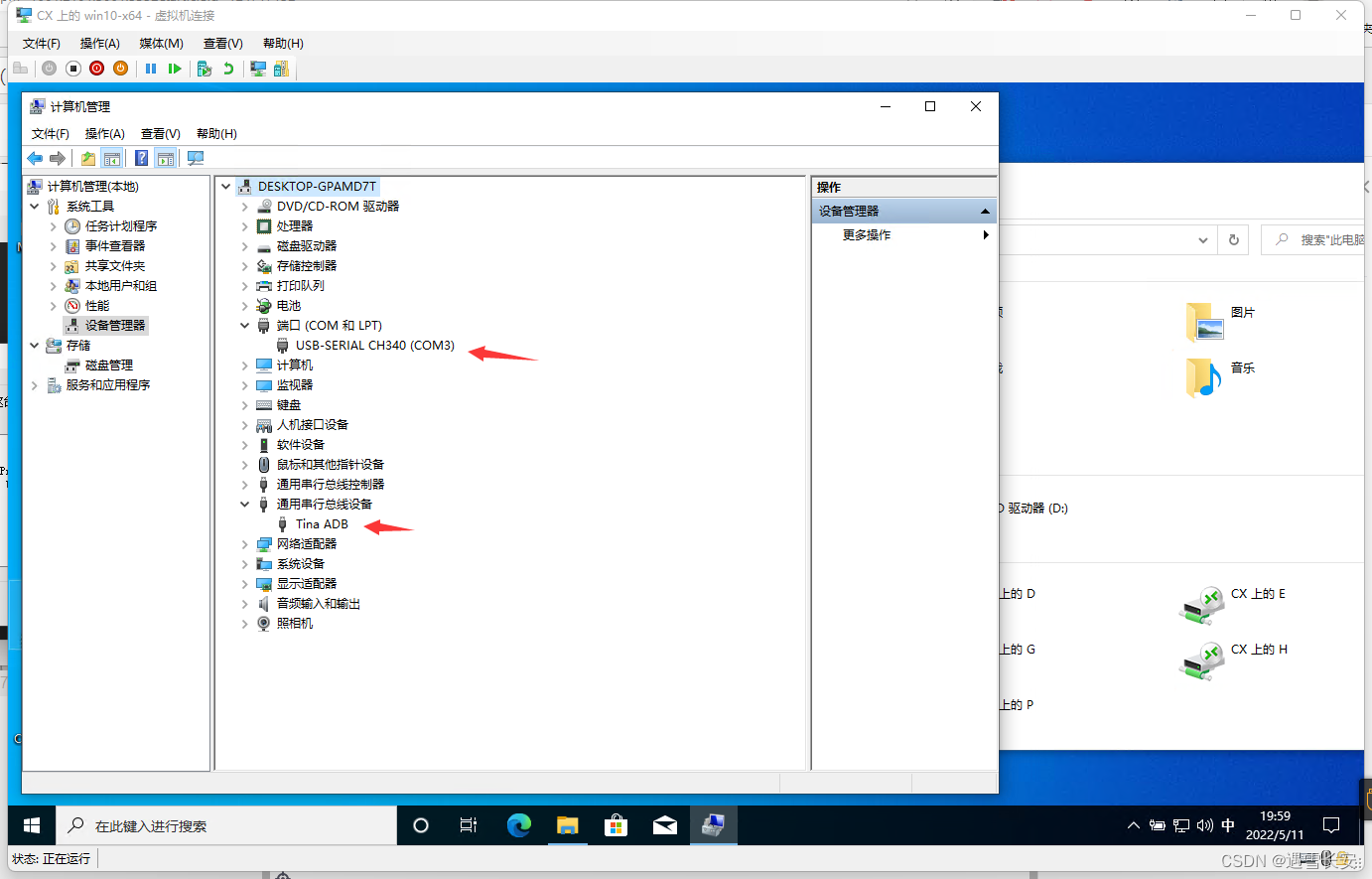Click 音频输入和输出 category
1372x879 pixels.
click(x=319, y=604)
